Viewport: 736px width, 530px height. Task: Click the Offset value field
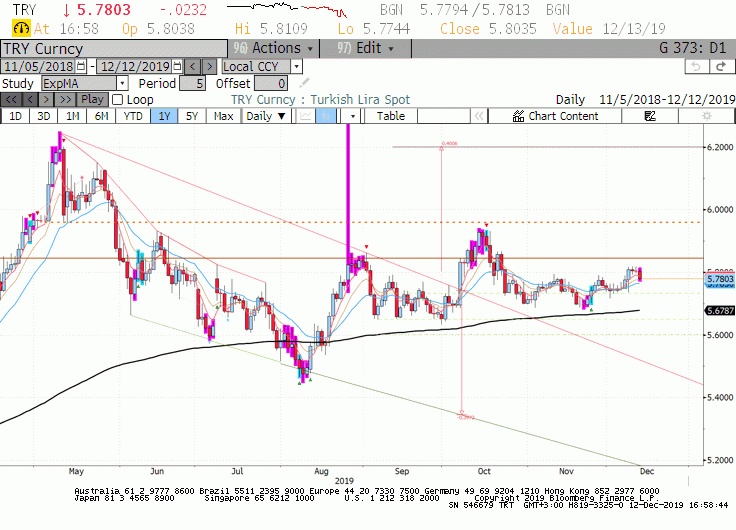(271, 84)
